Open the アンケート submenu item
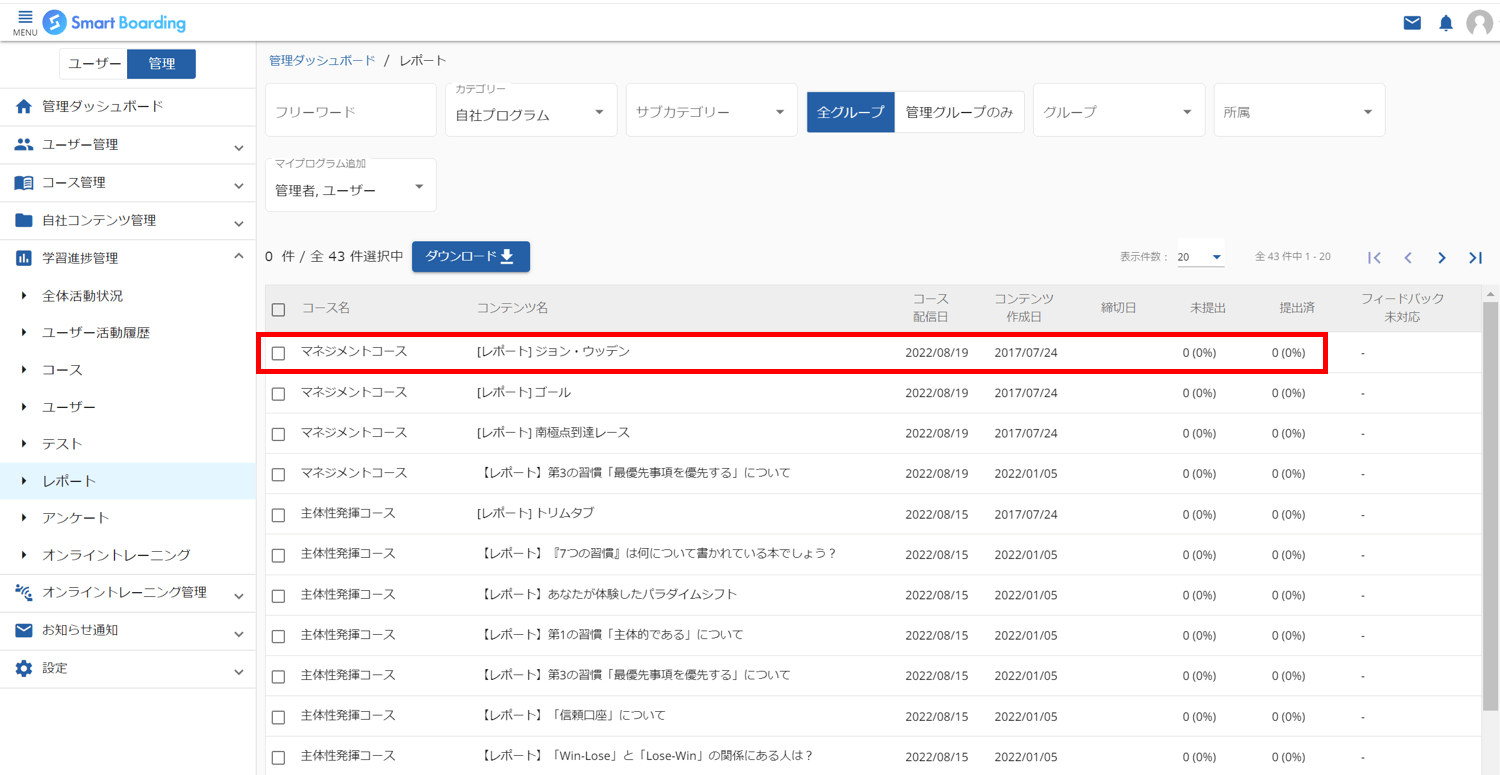1500x775 pixels. (76, 518)
